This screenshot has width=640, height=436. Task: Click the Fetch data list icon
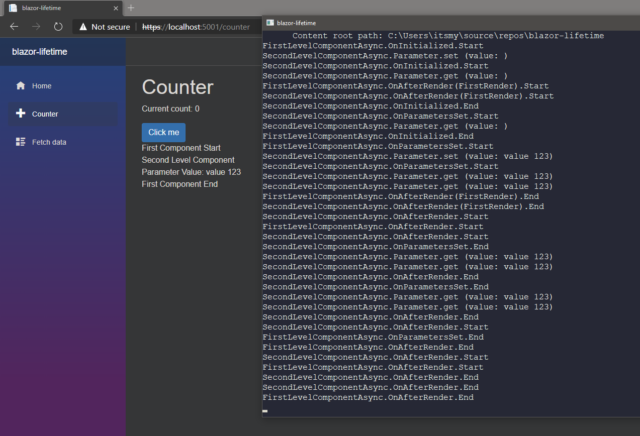click(x=20, y=142)
